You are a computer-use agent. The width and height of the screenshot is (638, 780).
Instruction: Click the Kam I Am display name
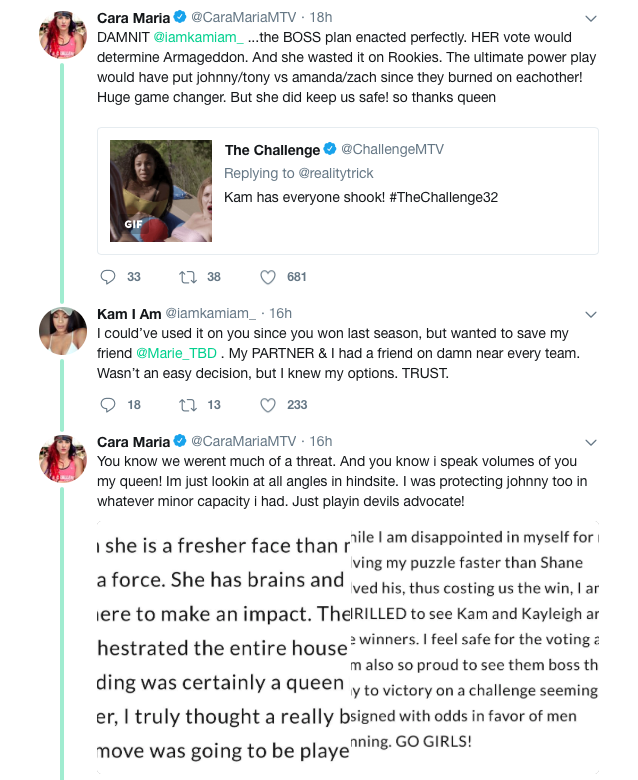point(129,314)
